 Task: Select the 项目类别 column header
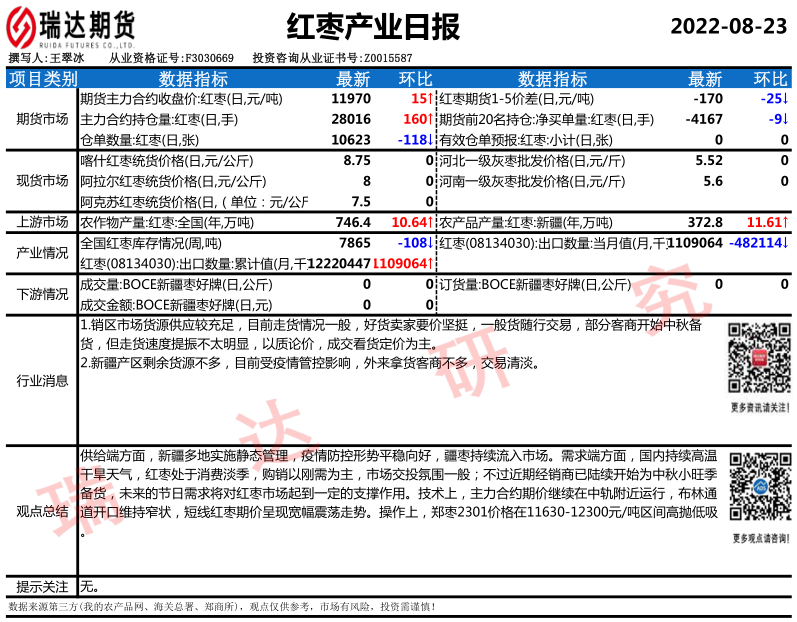click(x=42, y=79)
